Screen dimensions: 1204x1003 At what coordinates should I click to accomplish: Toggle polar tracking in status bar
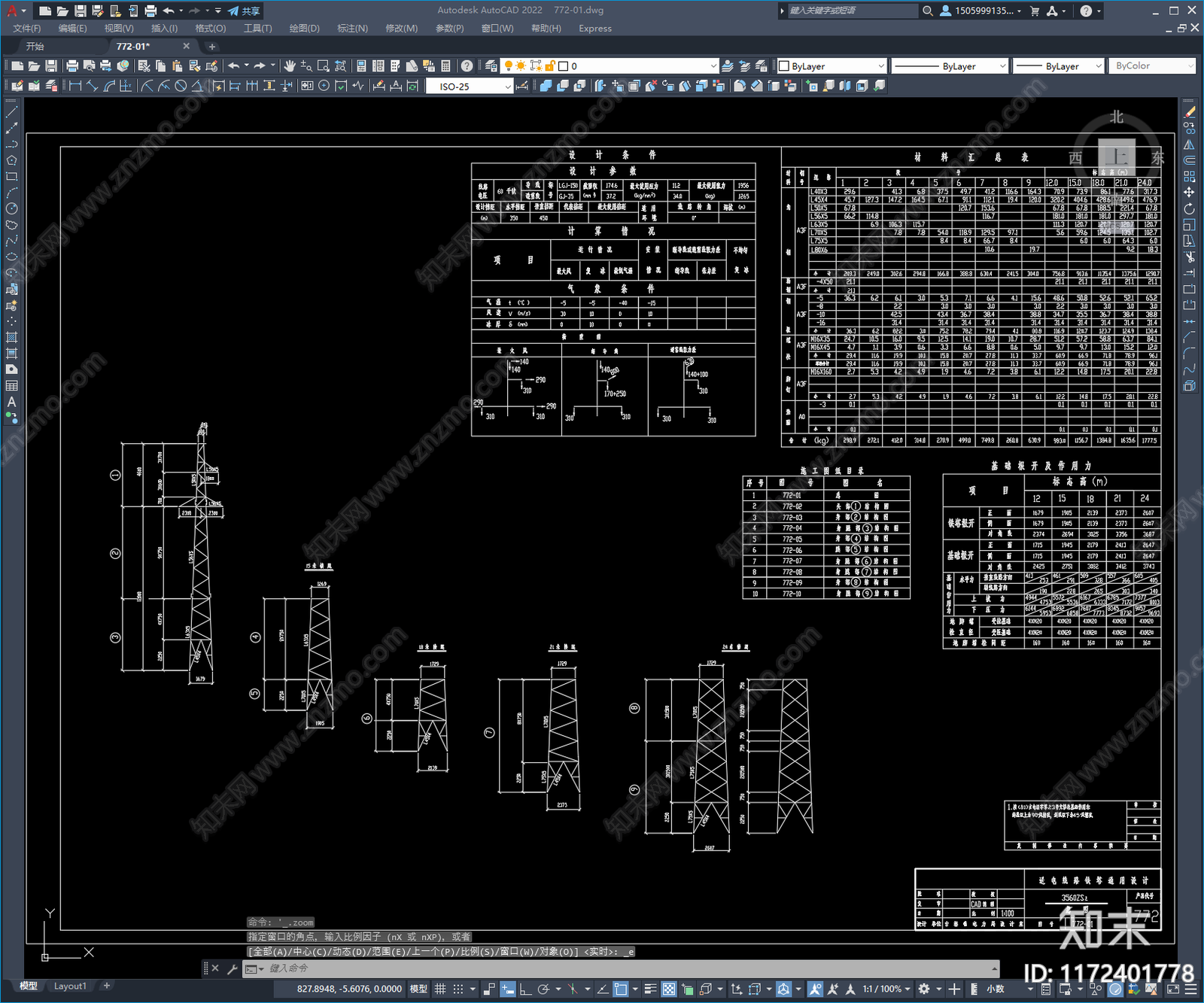click(543, 989)
